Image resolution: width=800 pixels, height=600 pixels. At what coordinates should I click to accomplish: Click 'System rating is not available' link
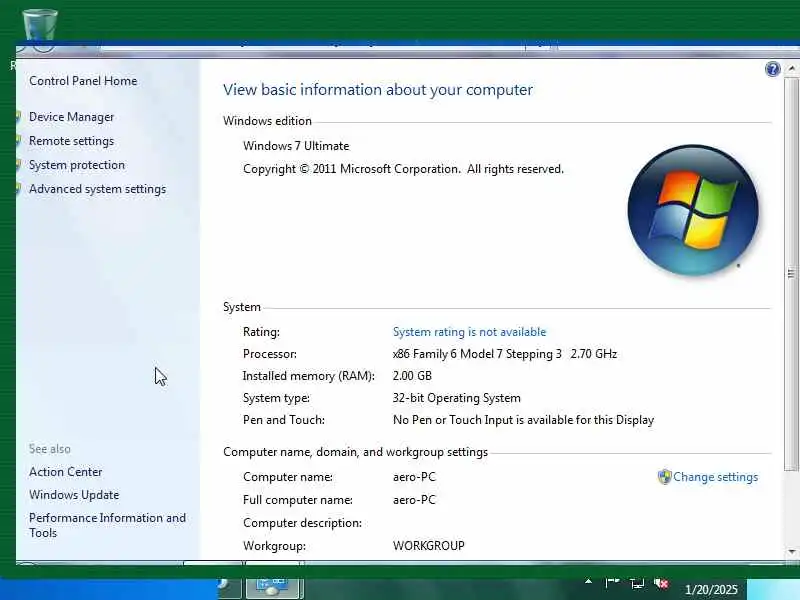point(469,332)
